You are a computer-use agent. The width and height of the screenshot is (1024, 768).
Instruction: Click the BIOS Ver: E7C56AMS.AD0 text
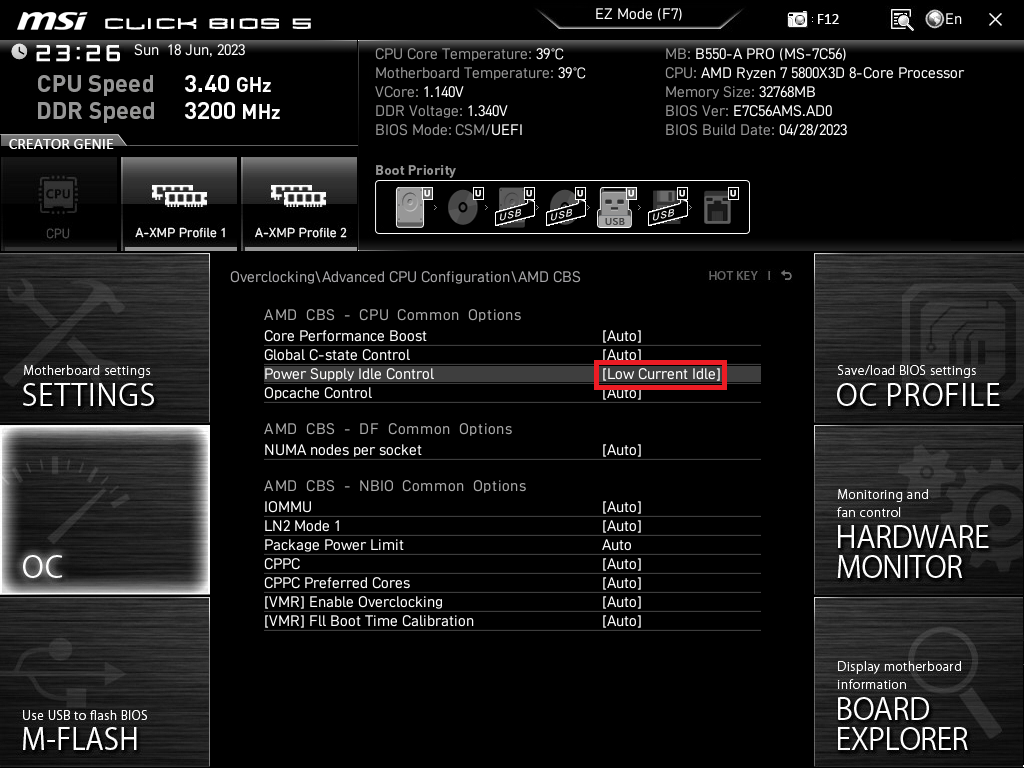point(748,111)
